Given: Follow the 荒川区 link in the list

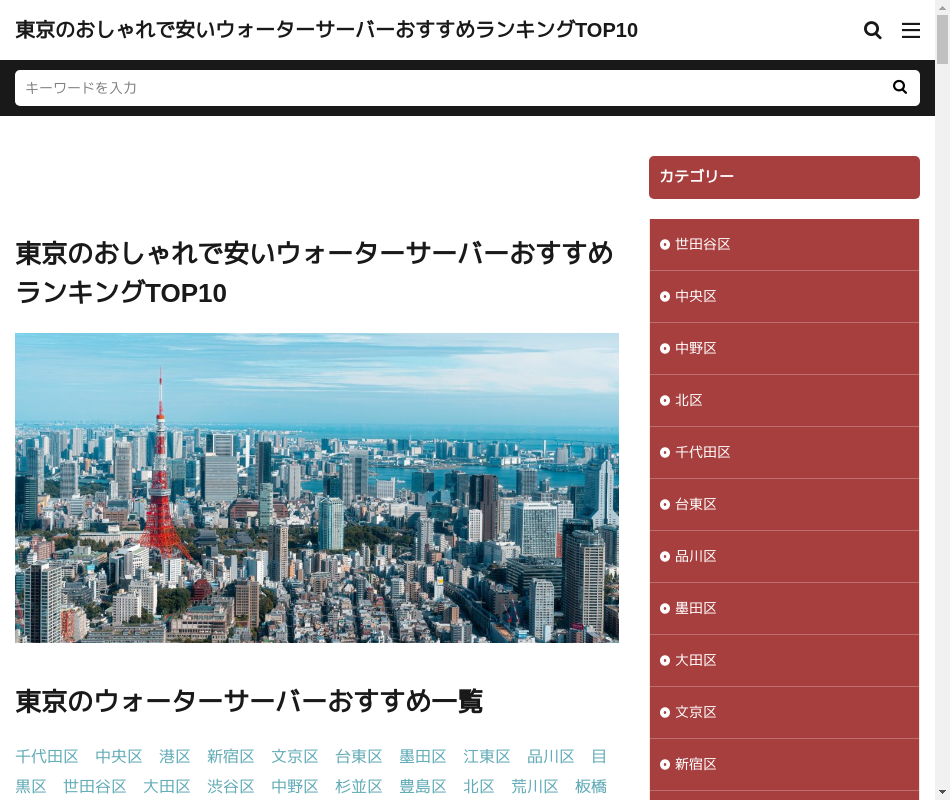Looking at the screenshot, I should (x=534, y=787).
